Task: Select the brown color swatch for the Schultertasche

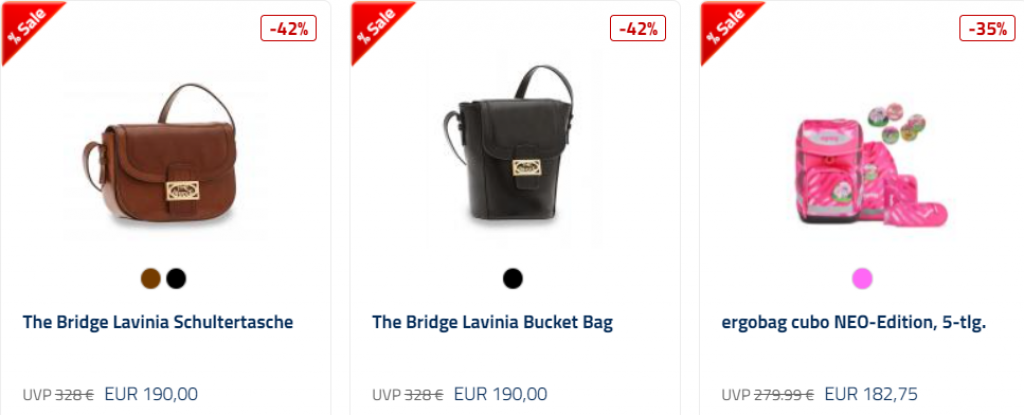Action: [x=151, y=279]
